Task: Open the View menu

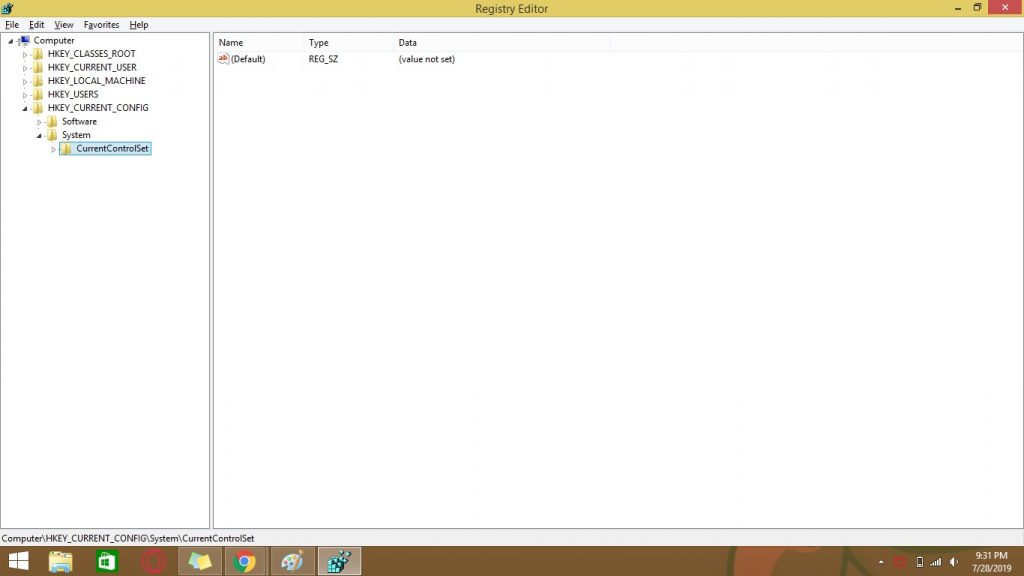Action: click(63, 25)
